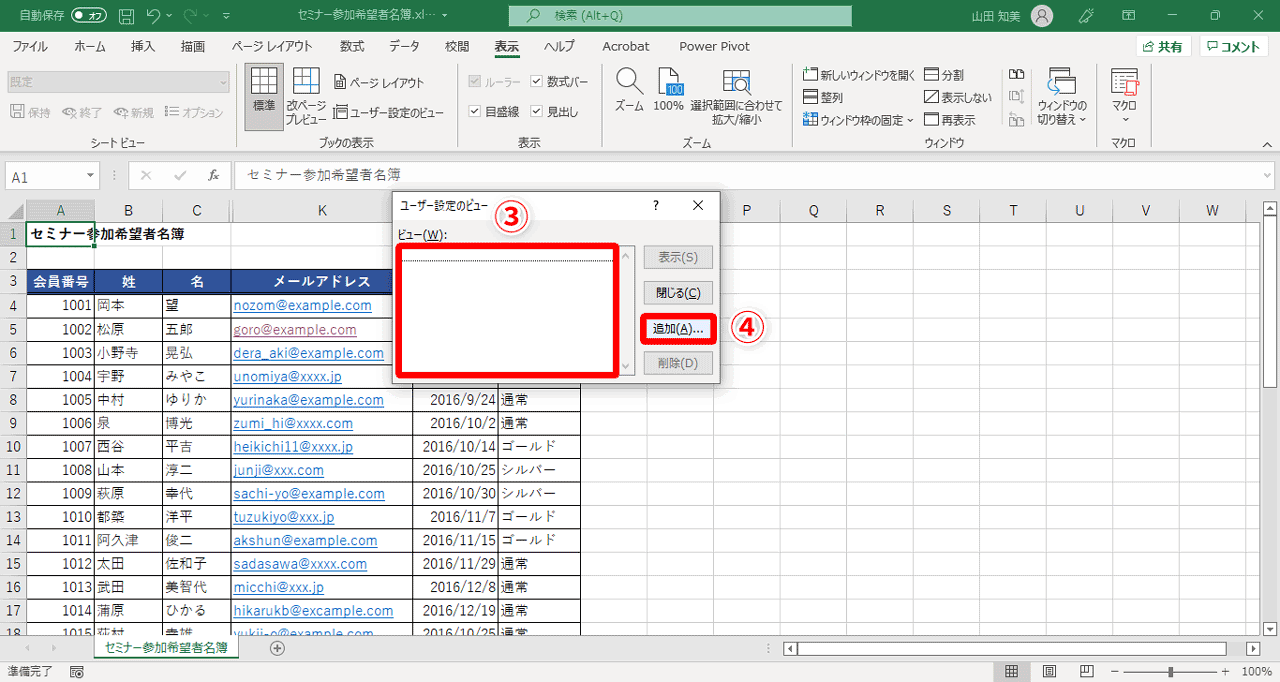The image size is (1280, 682).
Task: Open the Name Box dropdown arrow
Action: [90, 176]
